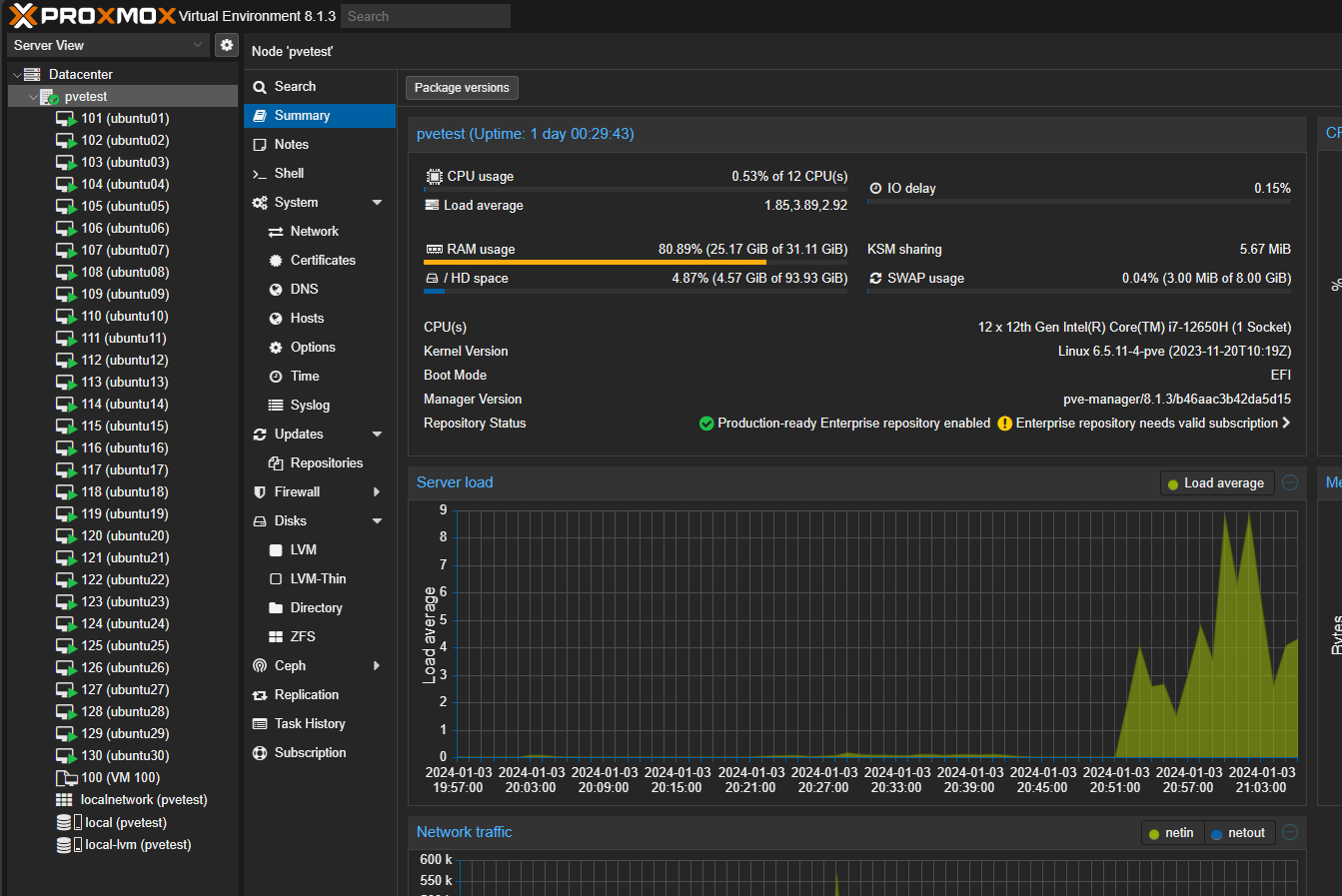1342x896 pixels.
Task: Open the Notes menu item
Action: point(291,145)
